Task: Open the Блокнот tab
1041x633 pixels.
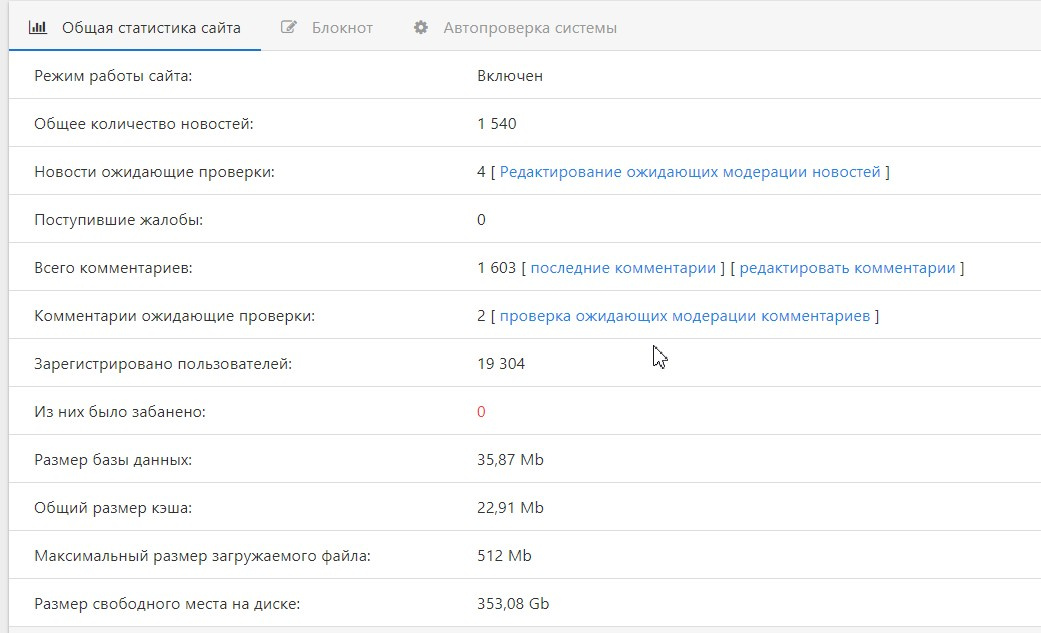Action: coord(342,28)
